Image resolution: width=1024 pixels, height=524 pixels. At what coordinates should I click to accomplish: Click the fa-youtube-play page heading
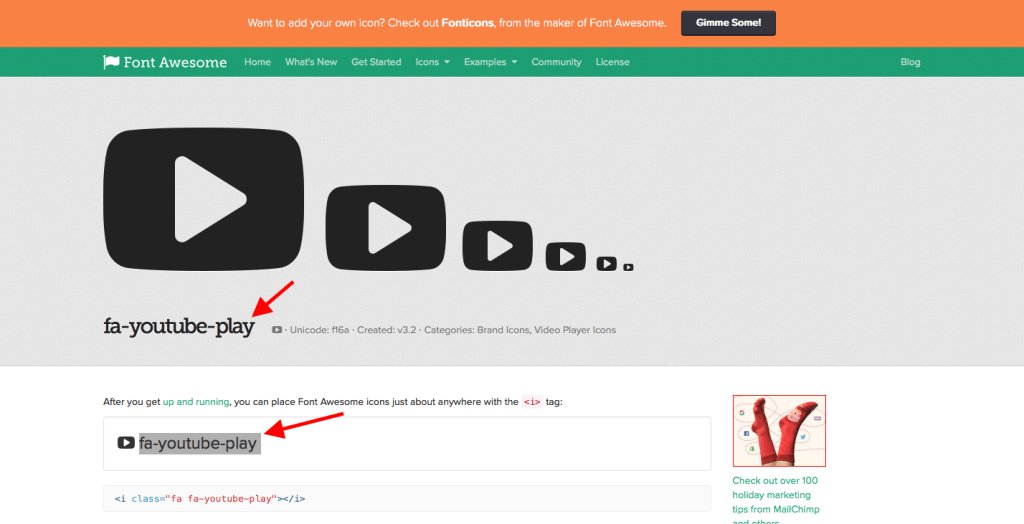click(179, 327)
